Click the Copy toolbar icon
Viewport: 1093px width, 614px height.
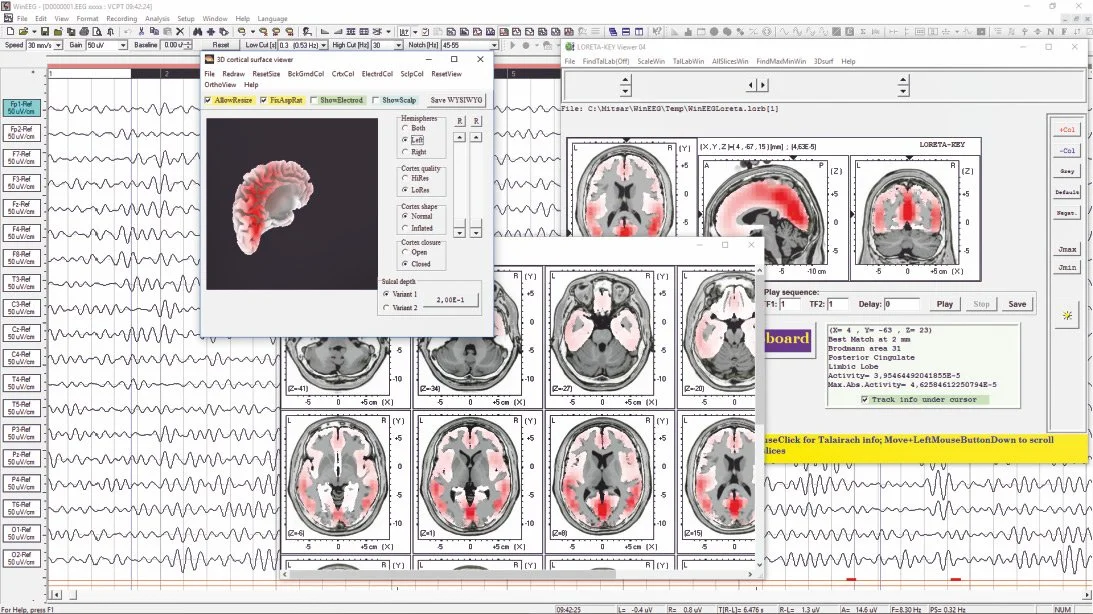pyautogui.click(x=156, y=32)
